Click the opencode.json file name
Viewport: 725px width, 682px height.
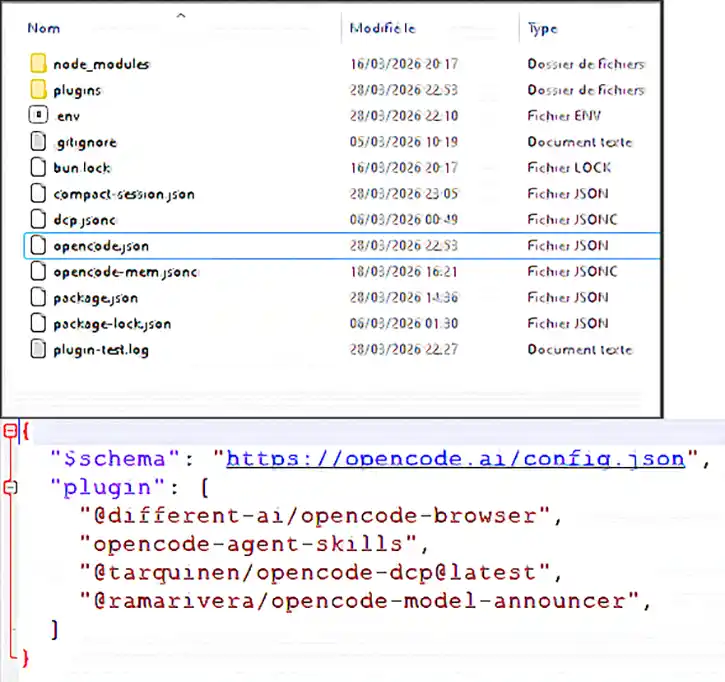click(101, 246)
